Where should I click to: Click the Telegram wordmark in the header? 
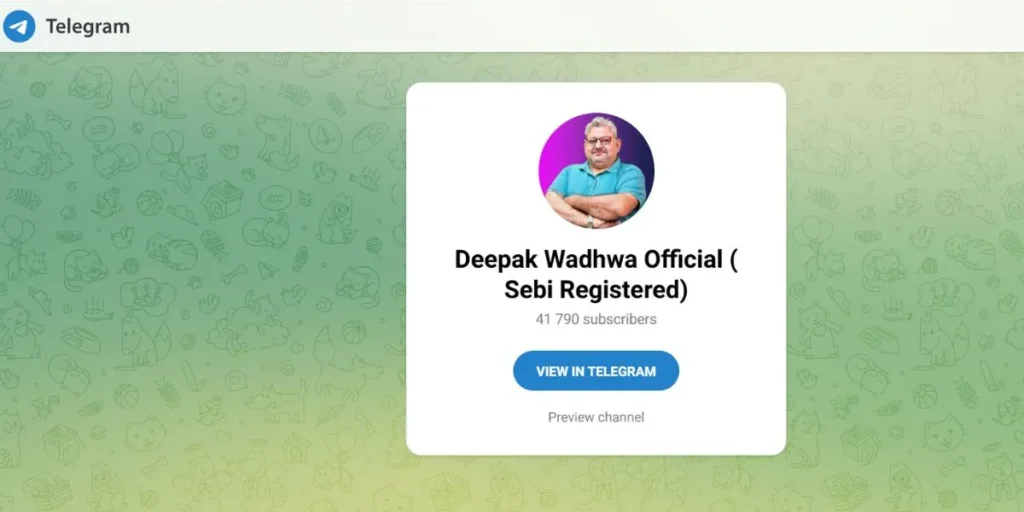point(88,27)
